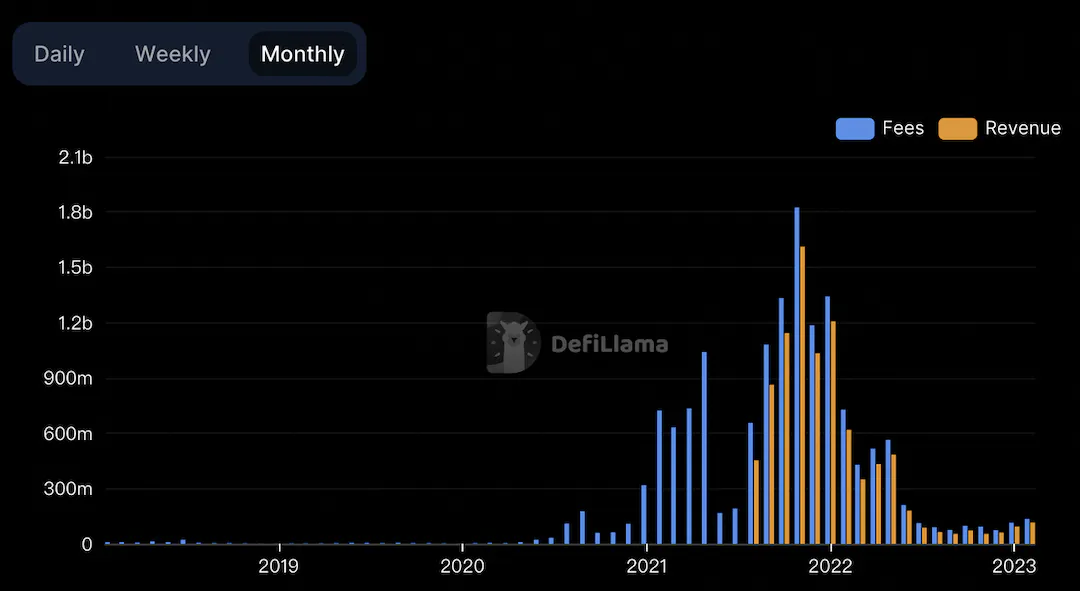Select the tallest blue Fees bar
The width and height of the screenshot is (1080, 591).
click(x=797, y=375)
